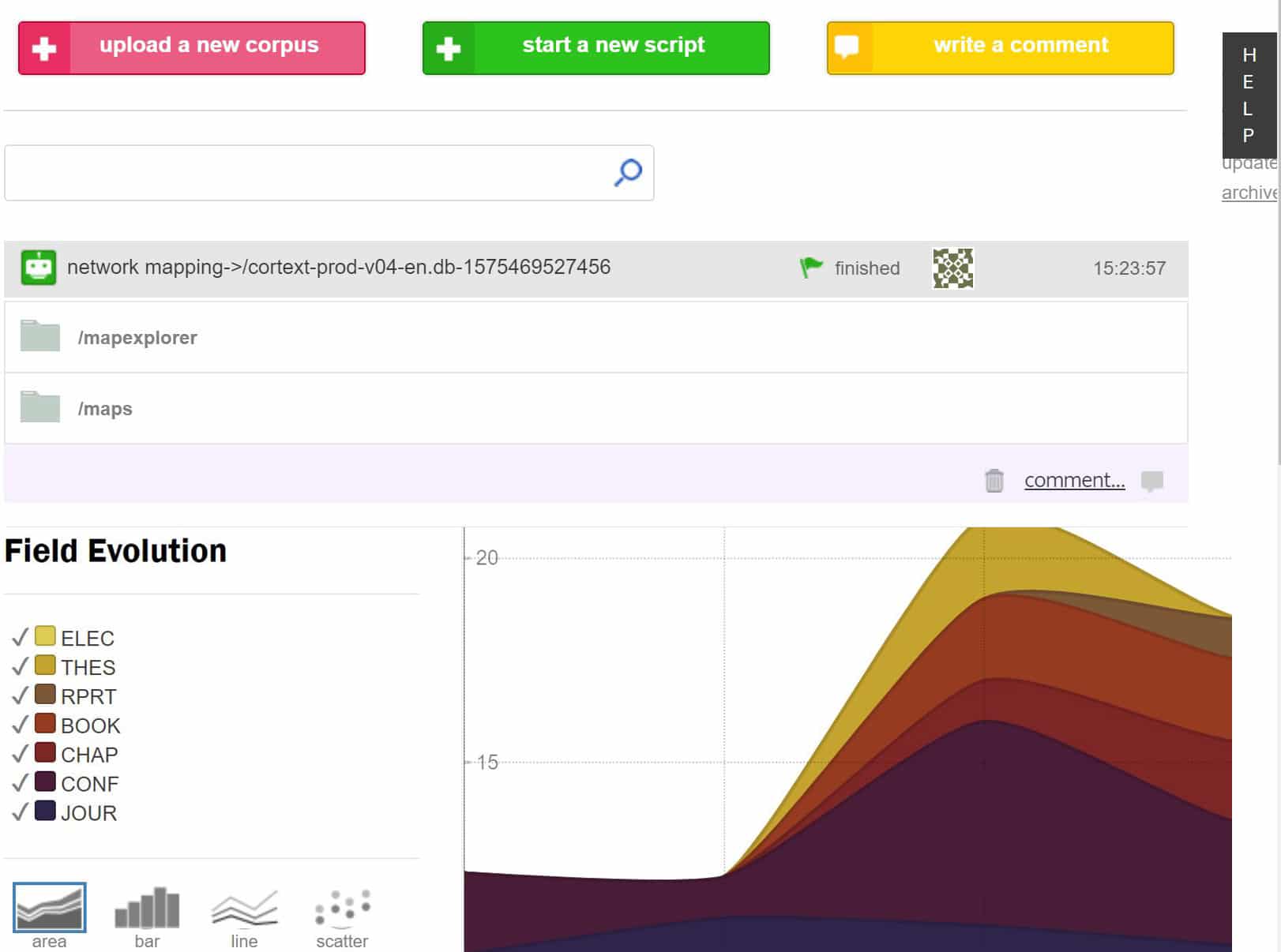Click the /maps folder icon
This screenshot has width=1281, height=952.
(x=40, y=407)
